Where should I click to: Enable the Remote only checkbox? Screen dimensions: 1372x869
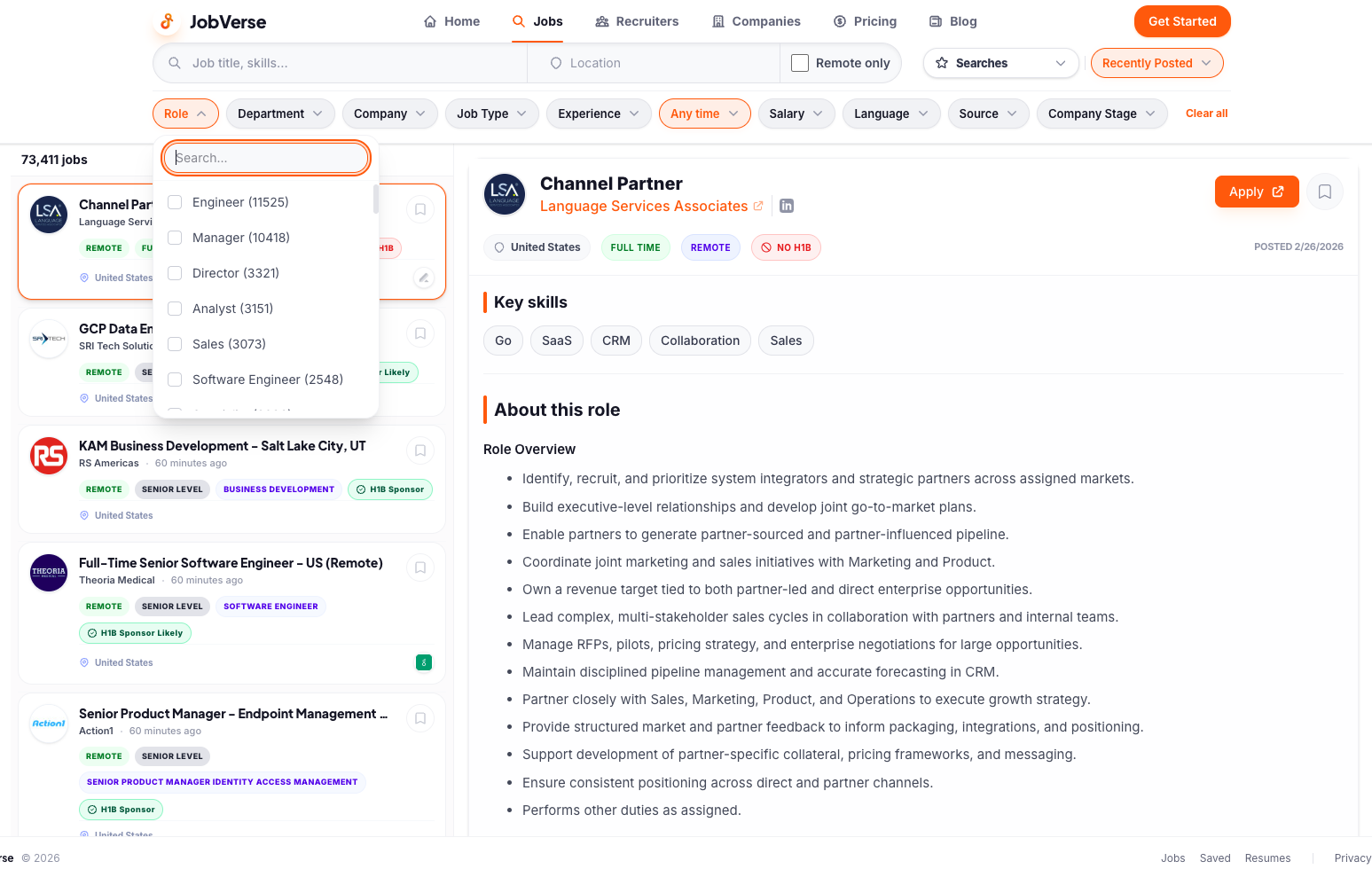[799, 62]
